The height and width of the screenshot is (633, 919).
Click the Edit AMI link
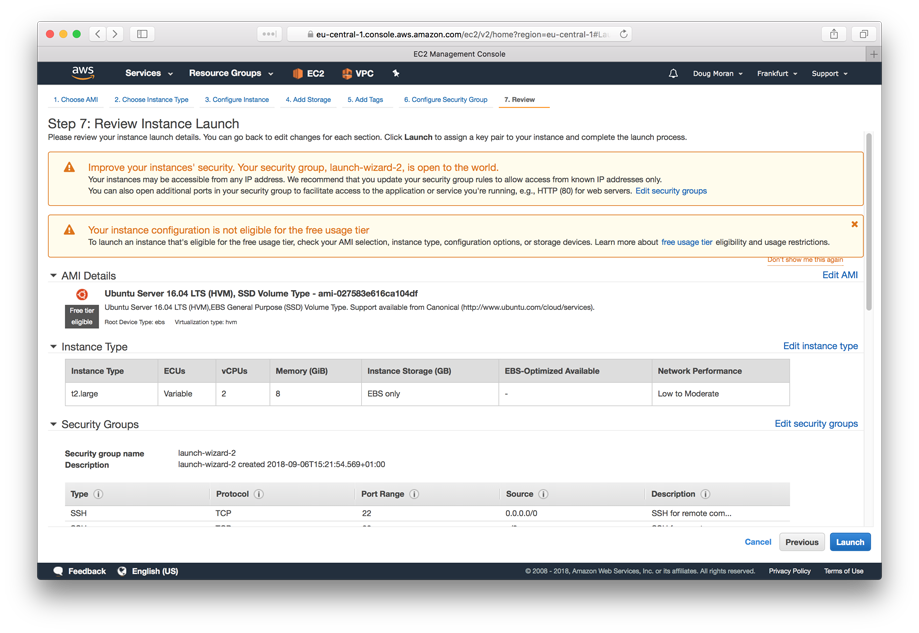(840, 275)
